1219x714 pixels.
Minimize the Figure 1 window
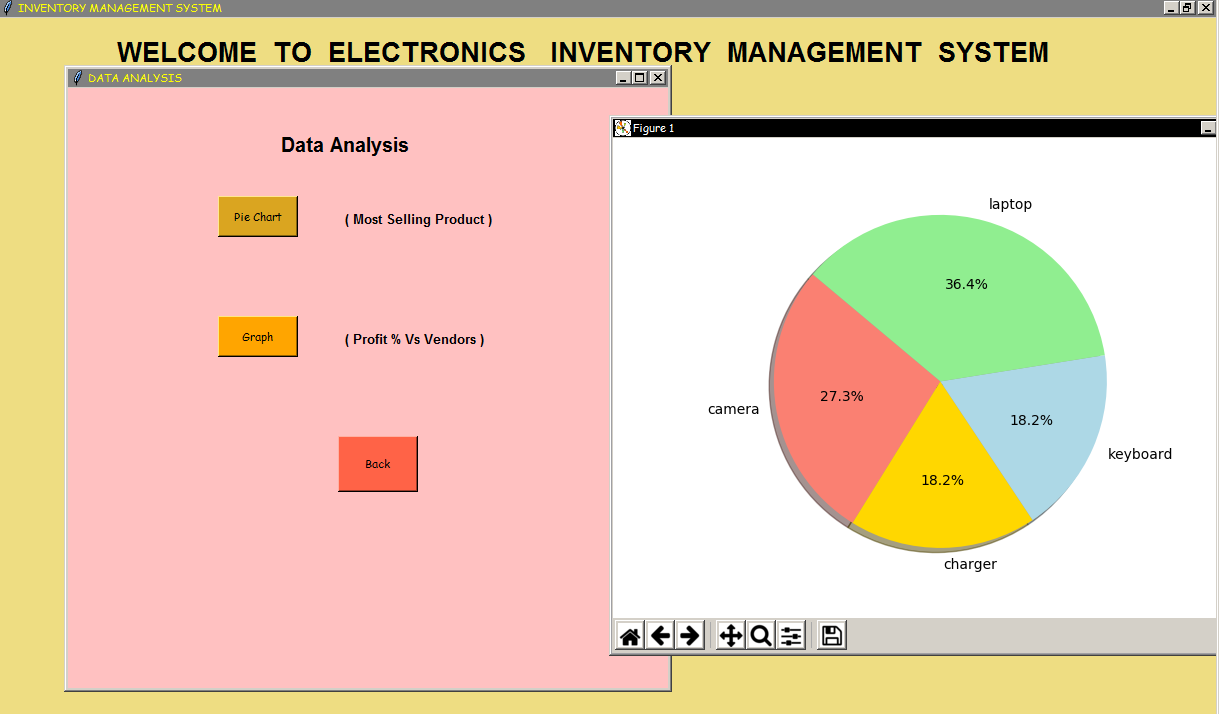[x=1208, y=128]
